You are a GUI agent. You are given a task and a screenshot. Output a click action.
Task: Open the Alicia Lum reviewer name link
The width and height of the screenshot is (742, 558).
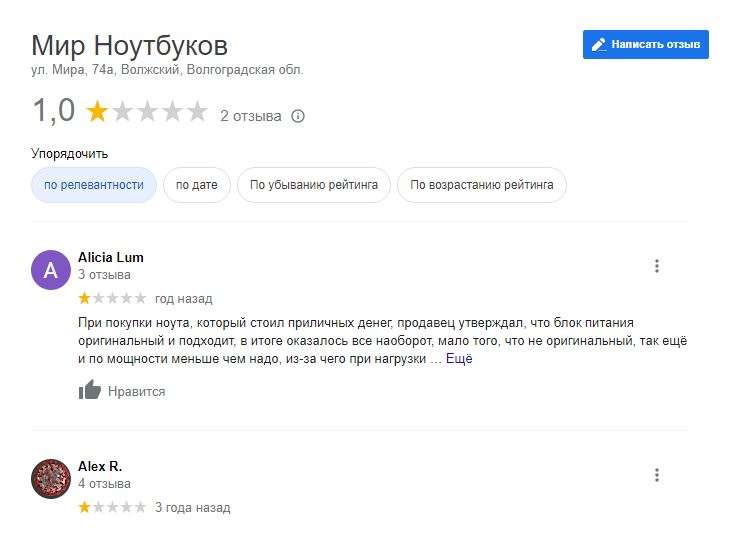111,257
